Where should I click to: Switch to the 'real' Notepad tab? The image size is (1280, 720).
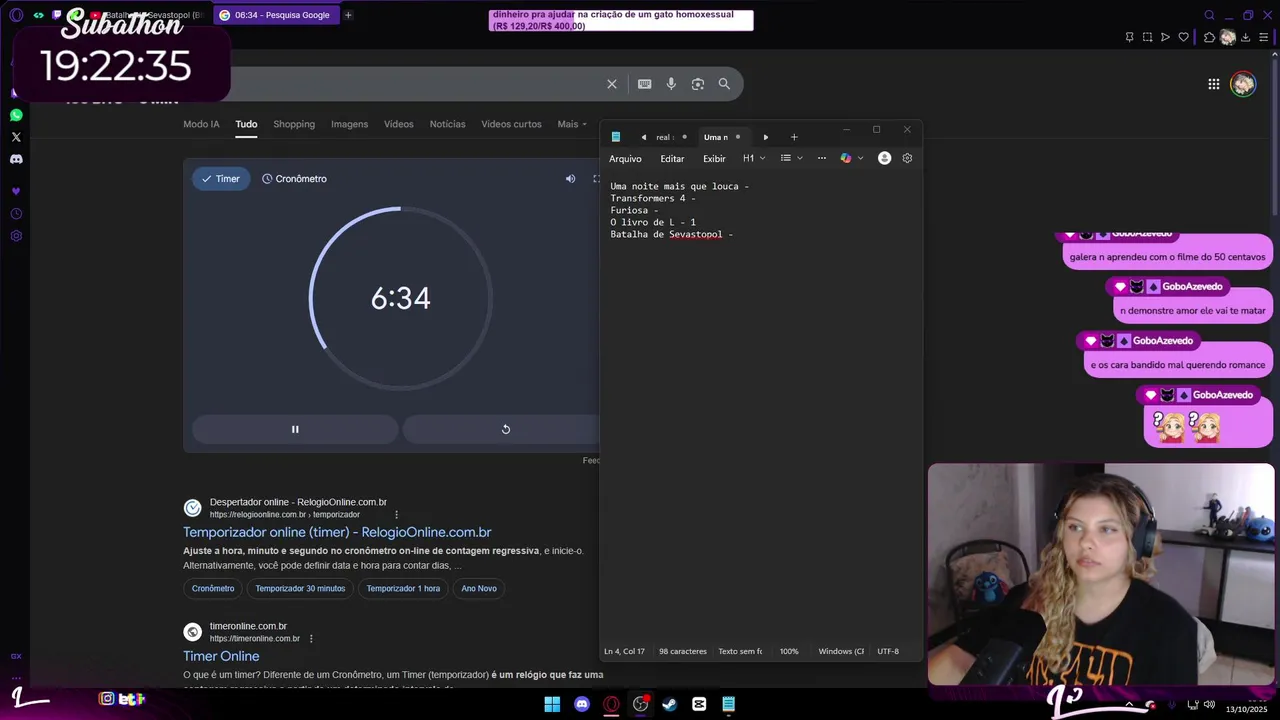pyautogui.click(x=665, y=137)
